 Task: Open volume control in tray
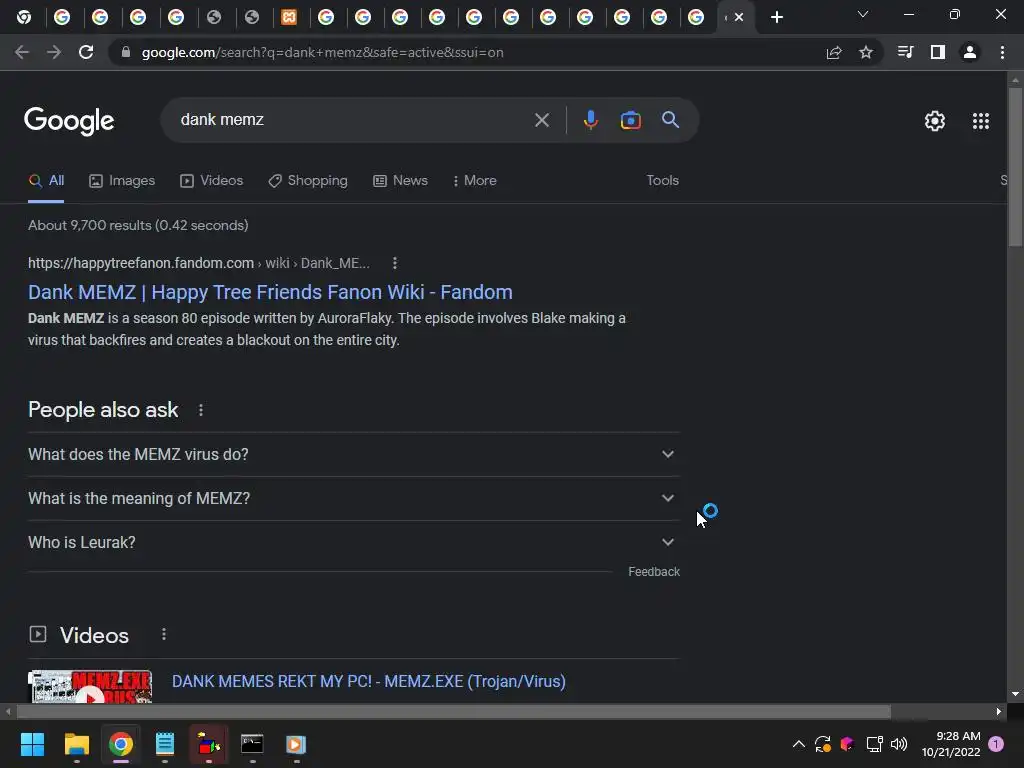tap(899, 744)
